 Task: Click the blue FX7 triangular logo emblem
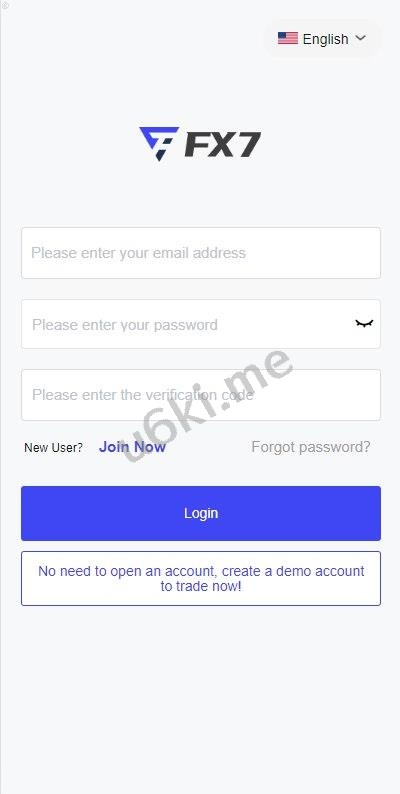click(158, 144)
